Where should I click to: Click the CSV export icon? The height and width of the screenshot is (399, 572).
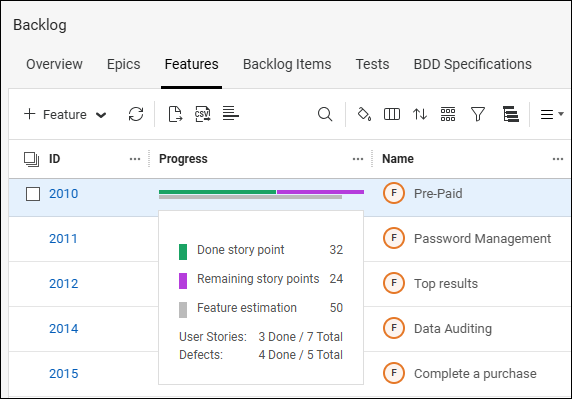[203, 114]
